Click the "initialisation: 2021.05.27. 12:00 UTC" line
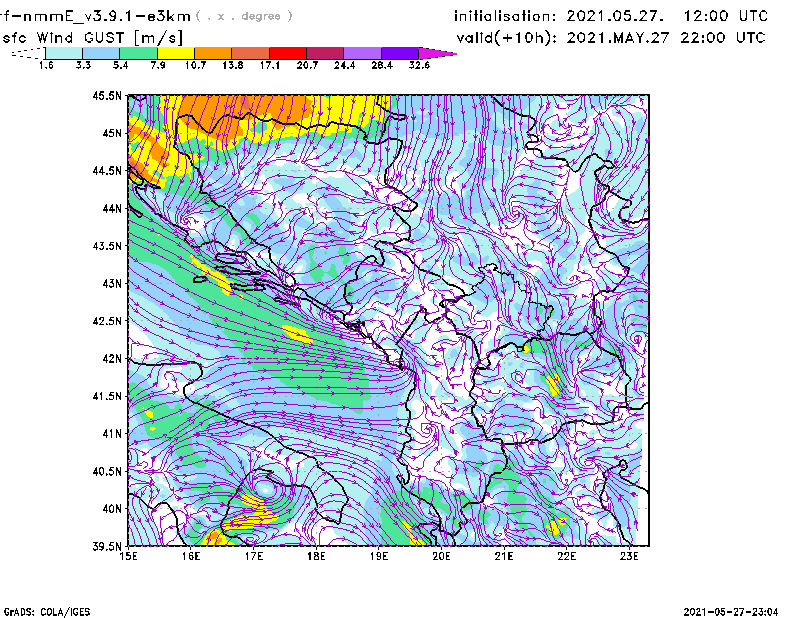Image resolution: width=800 pixels, height=618 pixels. 611,16
